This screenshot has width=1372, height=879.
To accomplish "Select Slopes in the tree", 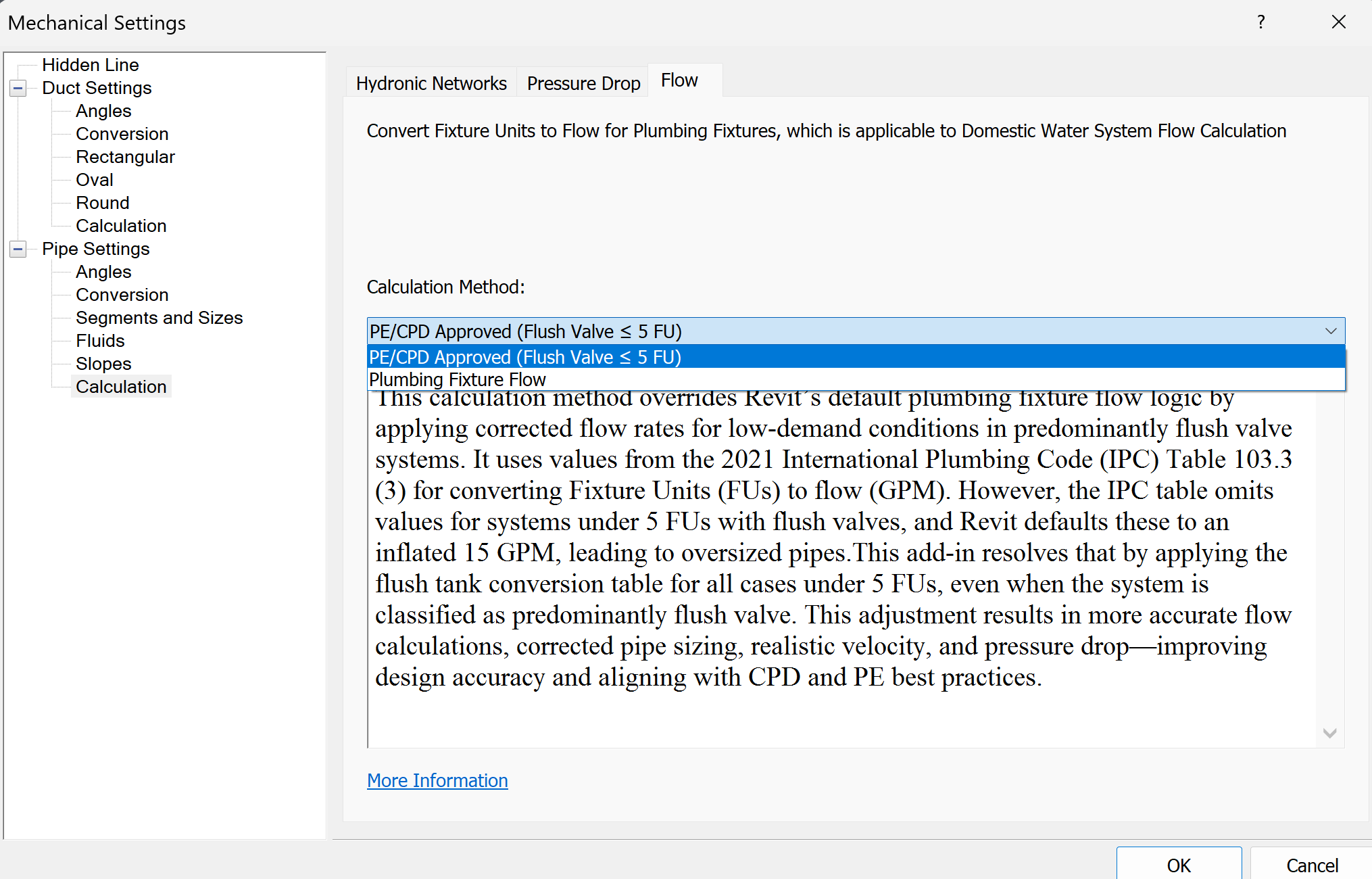I will tap(103, 364).
